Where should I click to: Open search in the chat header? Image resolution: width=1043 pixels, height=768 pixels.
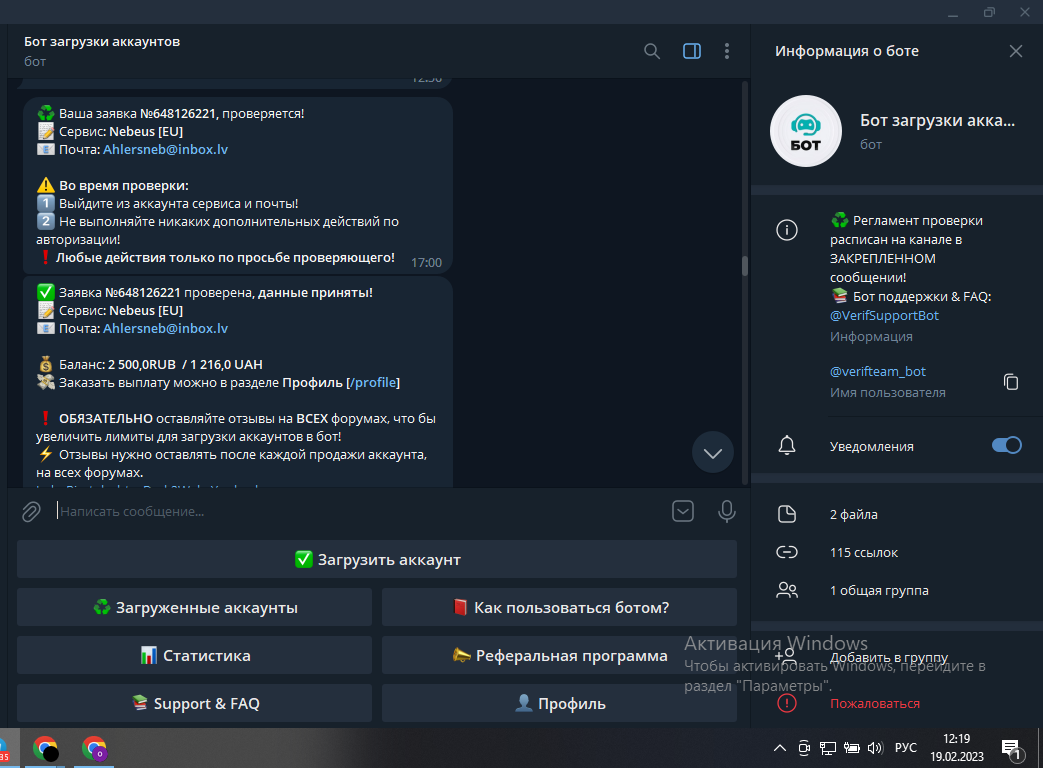click(x=652, y=51)
